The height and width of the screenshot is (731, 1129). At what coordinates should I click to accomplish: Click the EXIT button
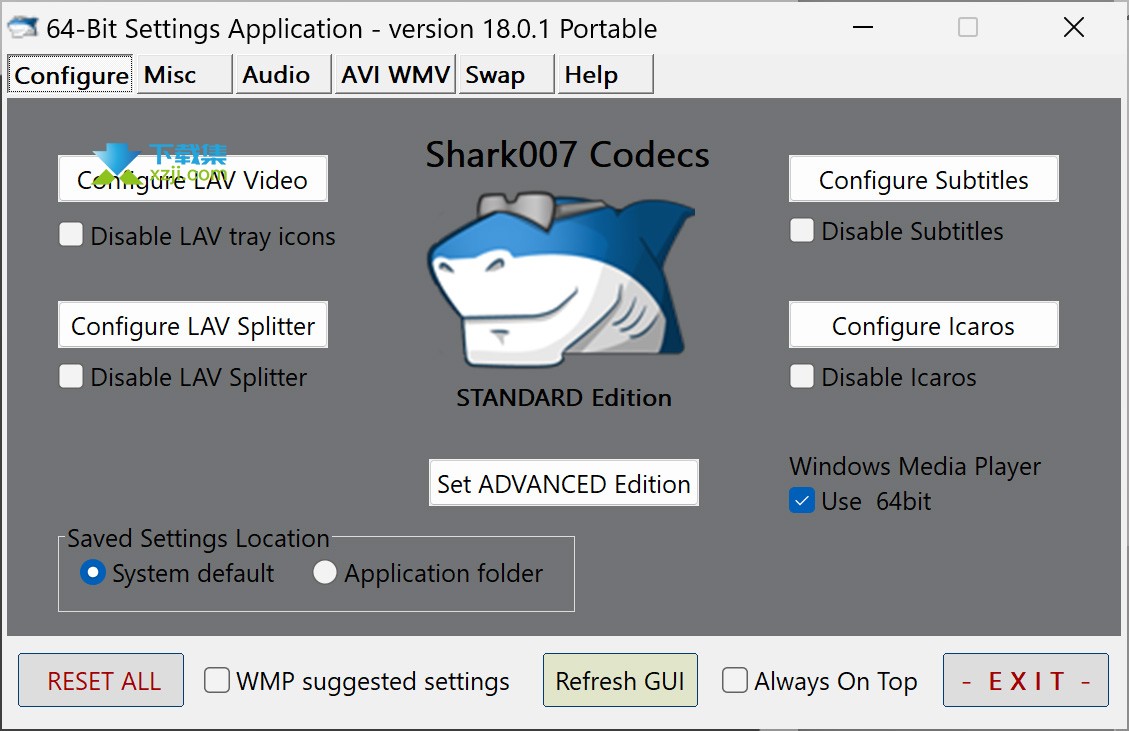1025,681
